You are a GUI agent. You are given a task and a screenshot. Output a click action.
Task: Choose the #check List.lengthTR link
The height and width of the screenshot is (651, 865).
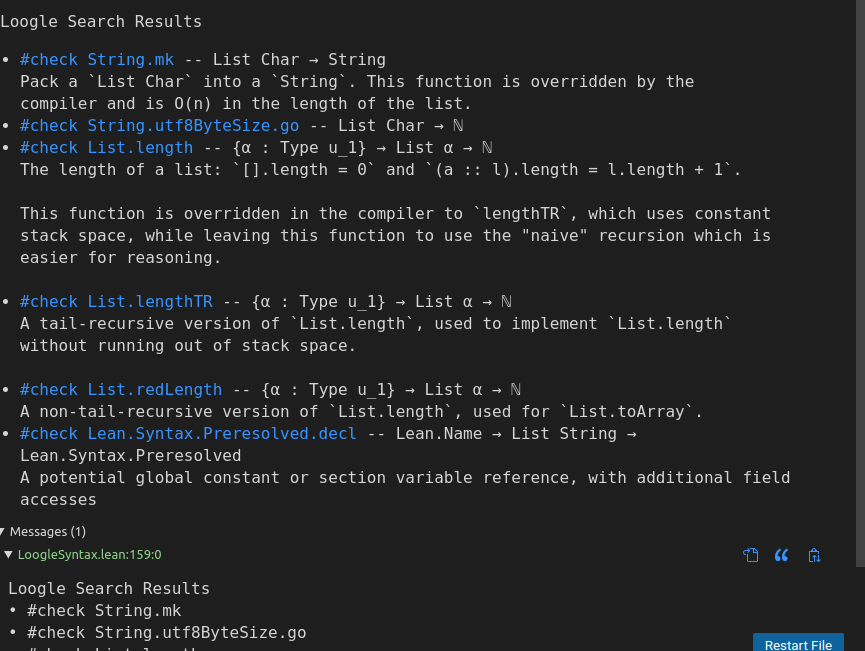116,302
